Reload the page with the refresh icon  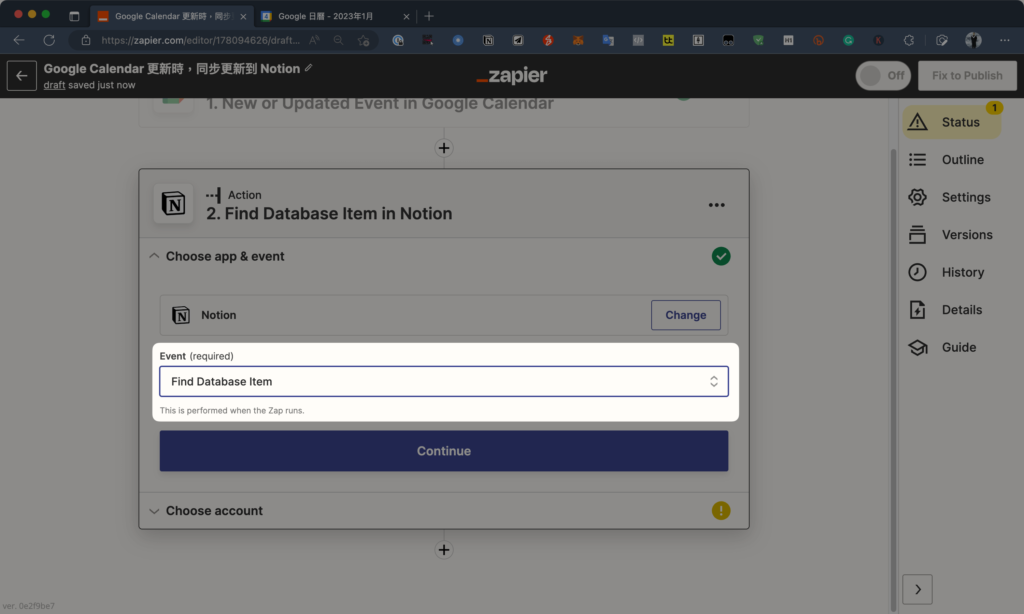coord(49,40)
